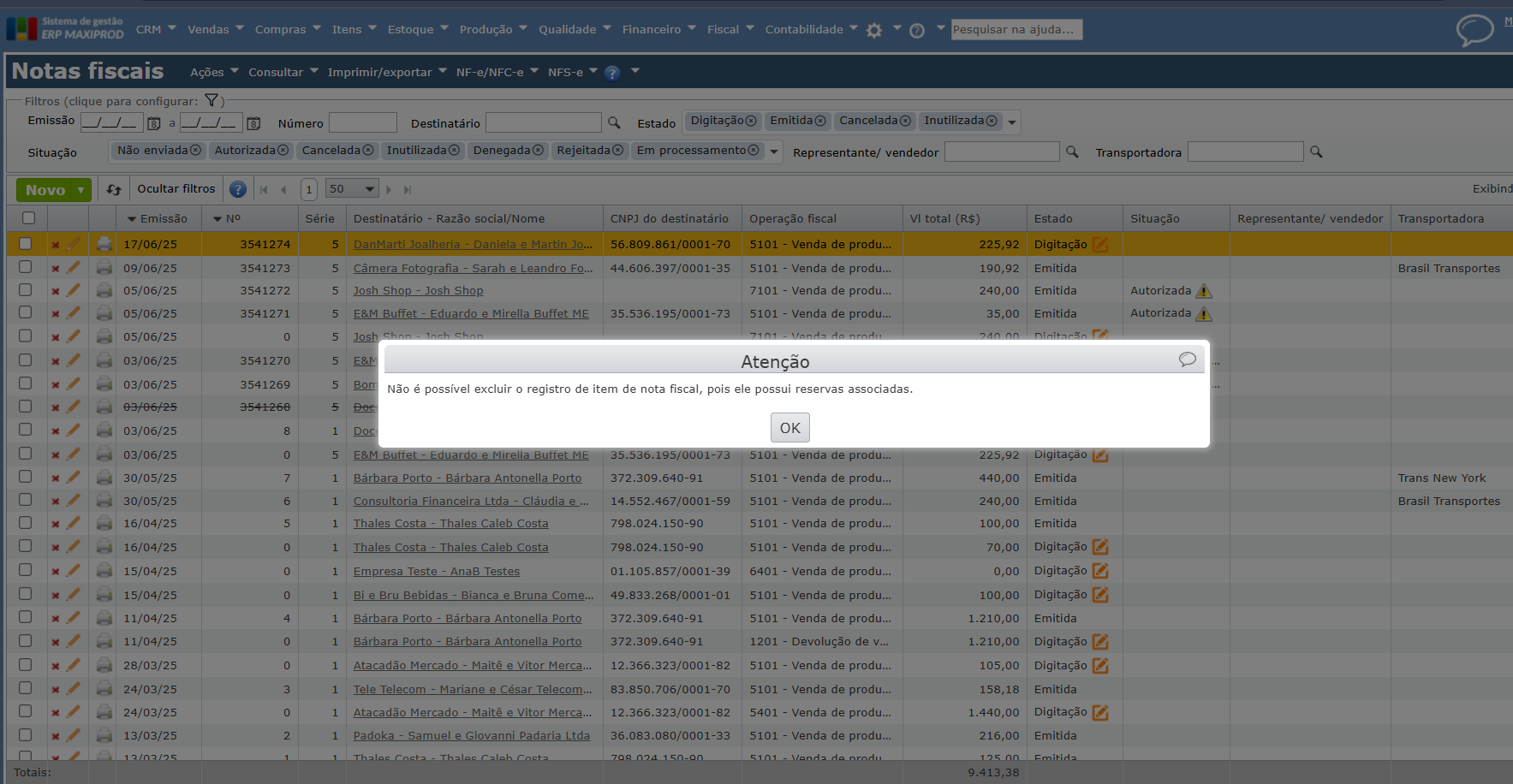Expand the Situação filter dropdown arrow

pyautogui.click(x=774, y=152)
